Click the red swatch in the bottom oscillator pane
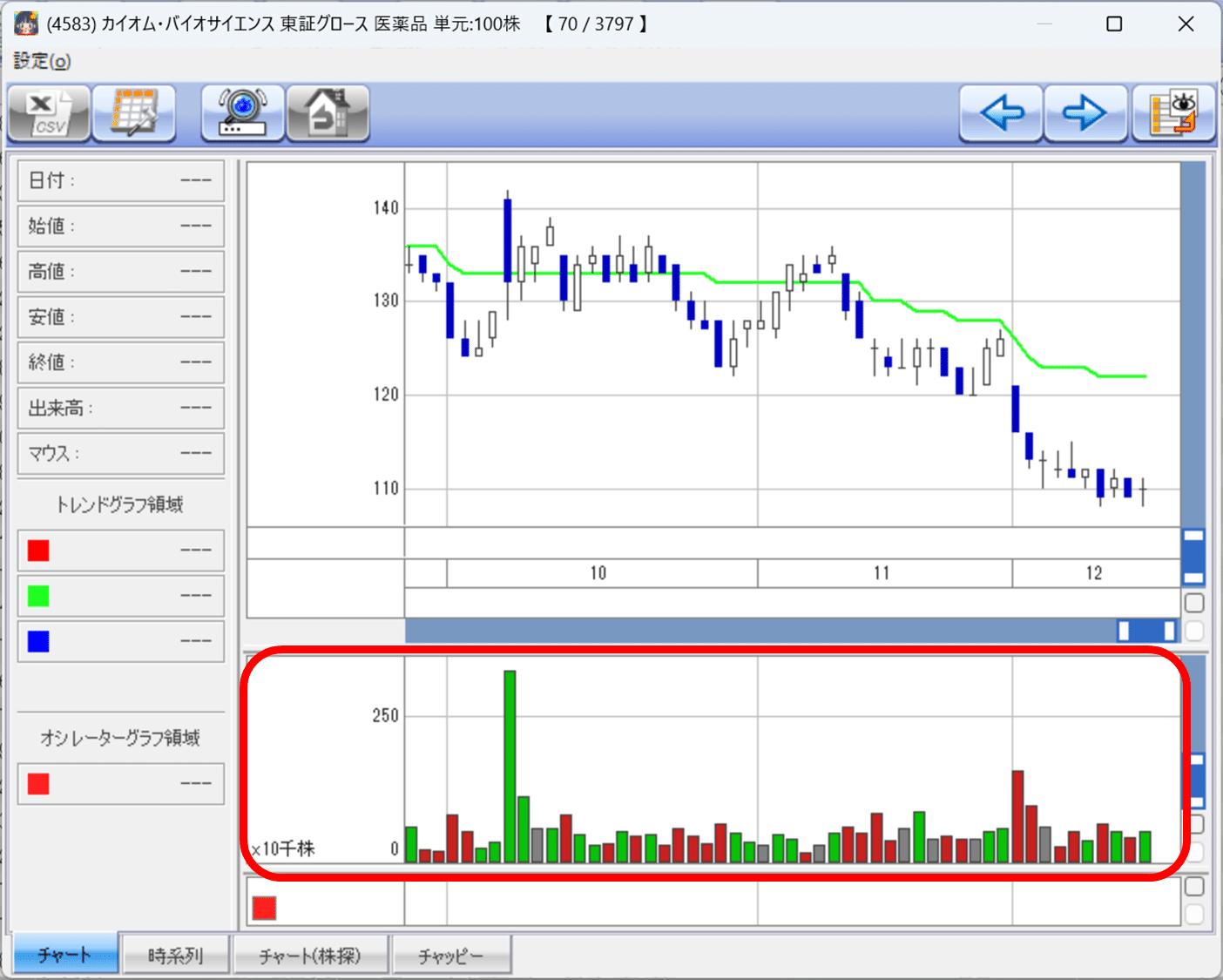 [264, 909]
